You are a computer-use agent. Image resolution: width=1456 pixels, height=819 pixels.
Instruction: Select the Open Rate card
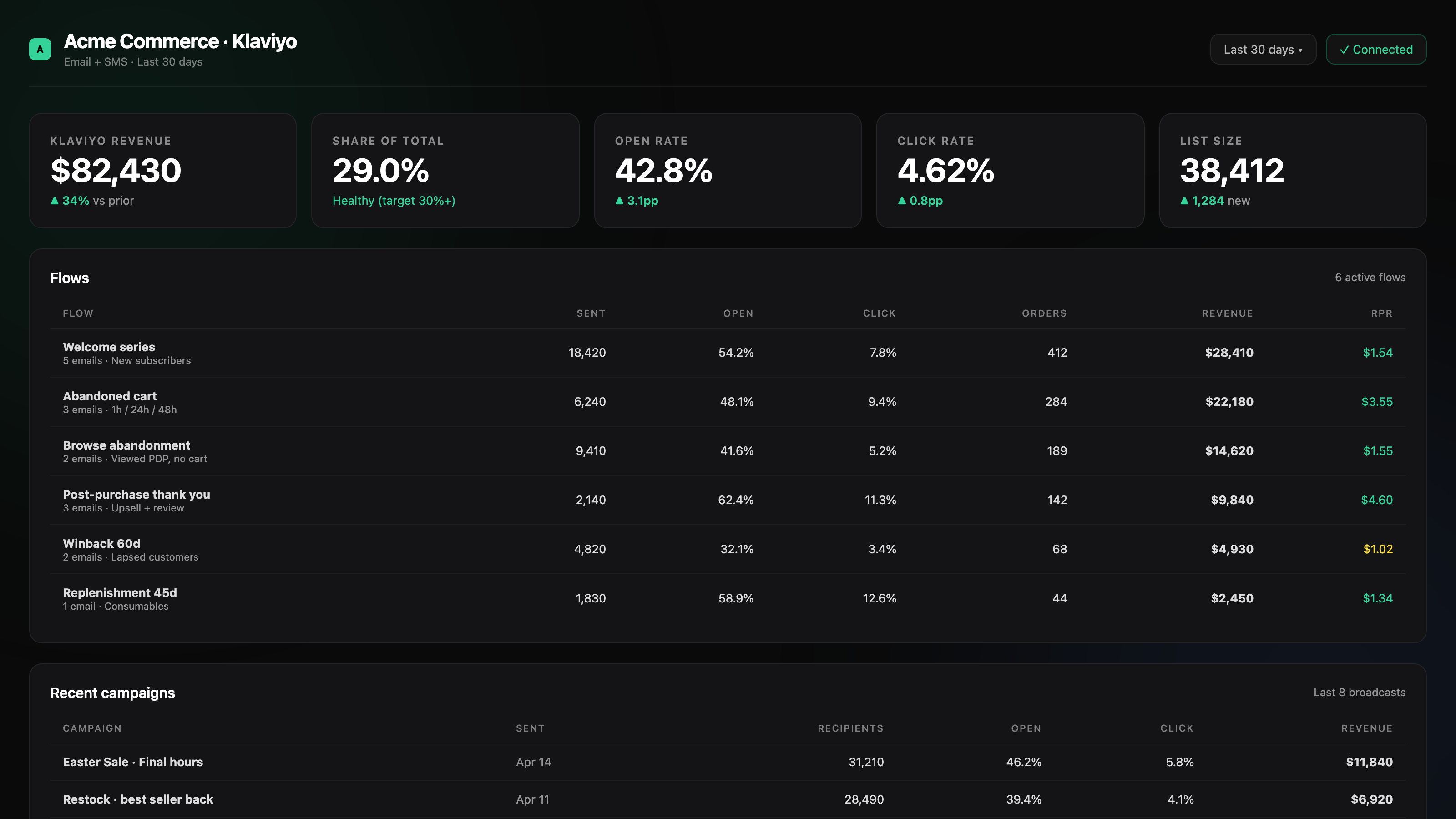pyautogui.click(x=728, y=171)
